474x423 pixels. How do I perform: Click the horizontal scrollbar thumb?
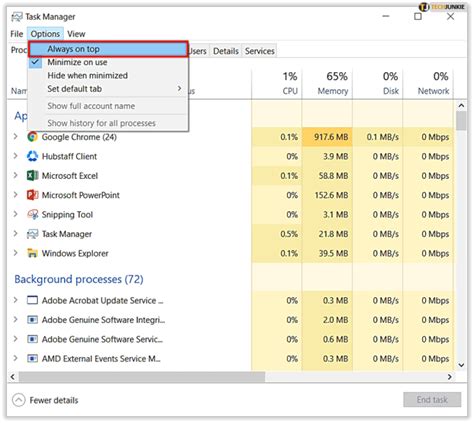coord(142,377)
